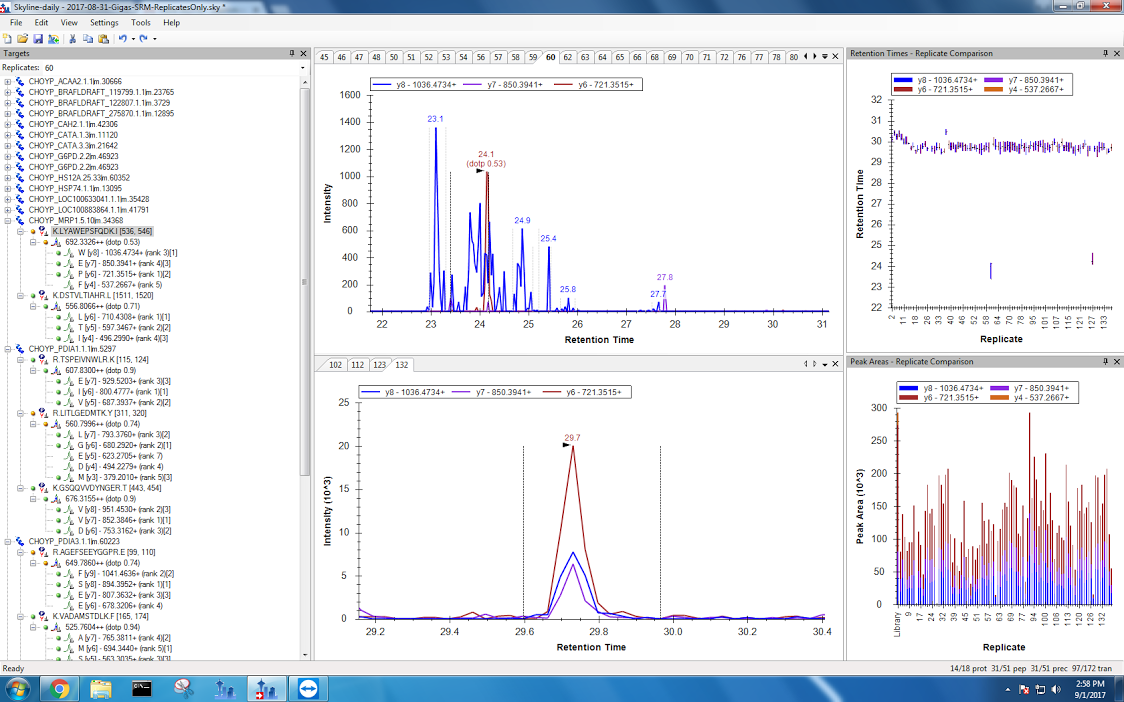This screenshot has height=702, width=1124.
Task: Toggle auto-hide pin on Peak Areas panel
Action: pyautogui.click(x=1106, y=361)
